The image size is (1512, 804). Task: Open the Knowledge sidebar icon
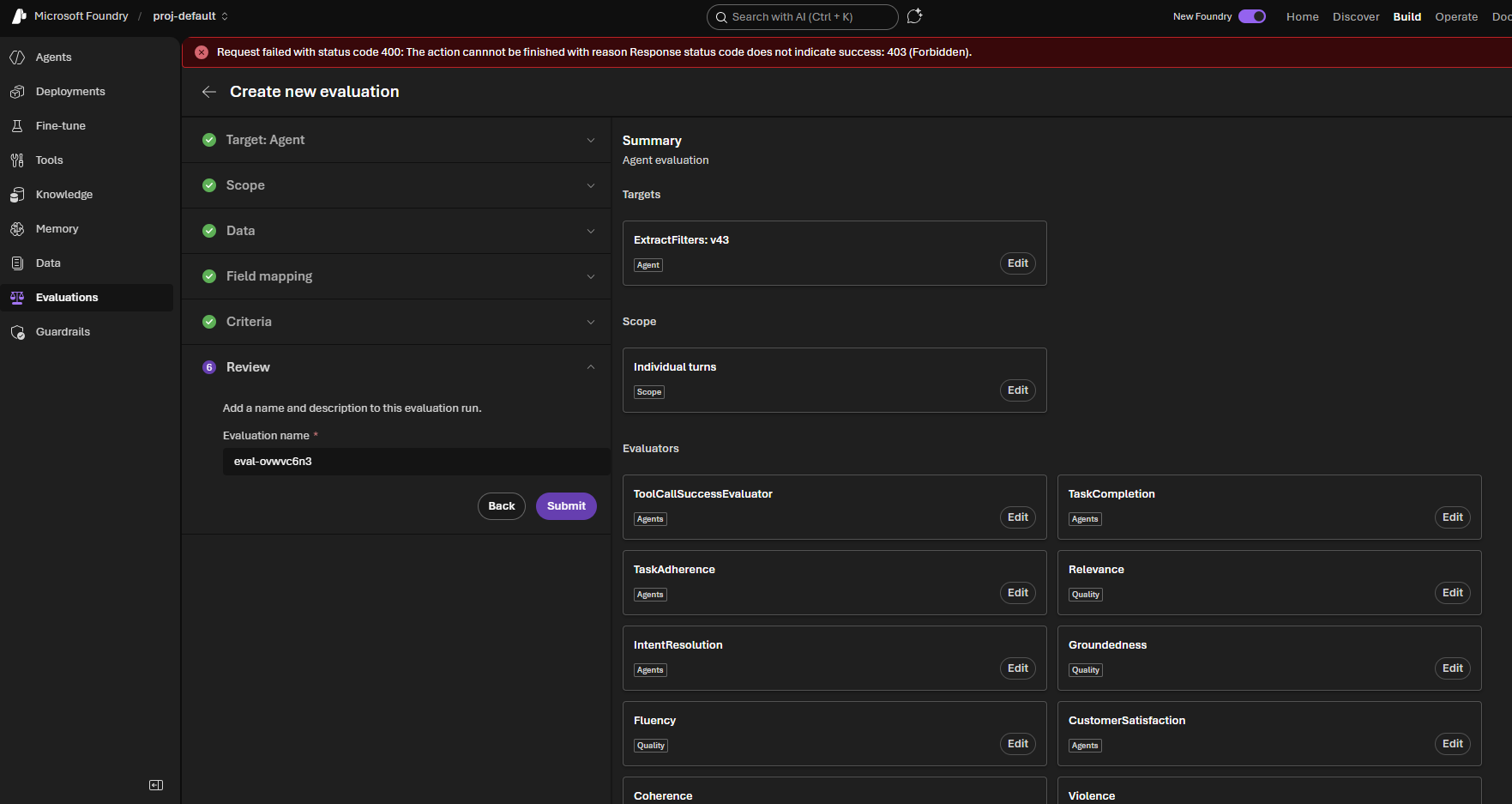pyautogui.click(x=17, y=195)
